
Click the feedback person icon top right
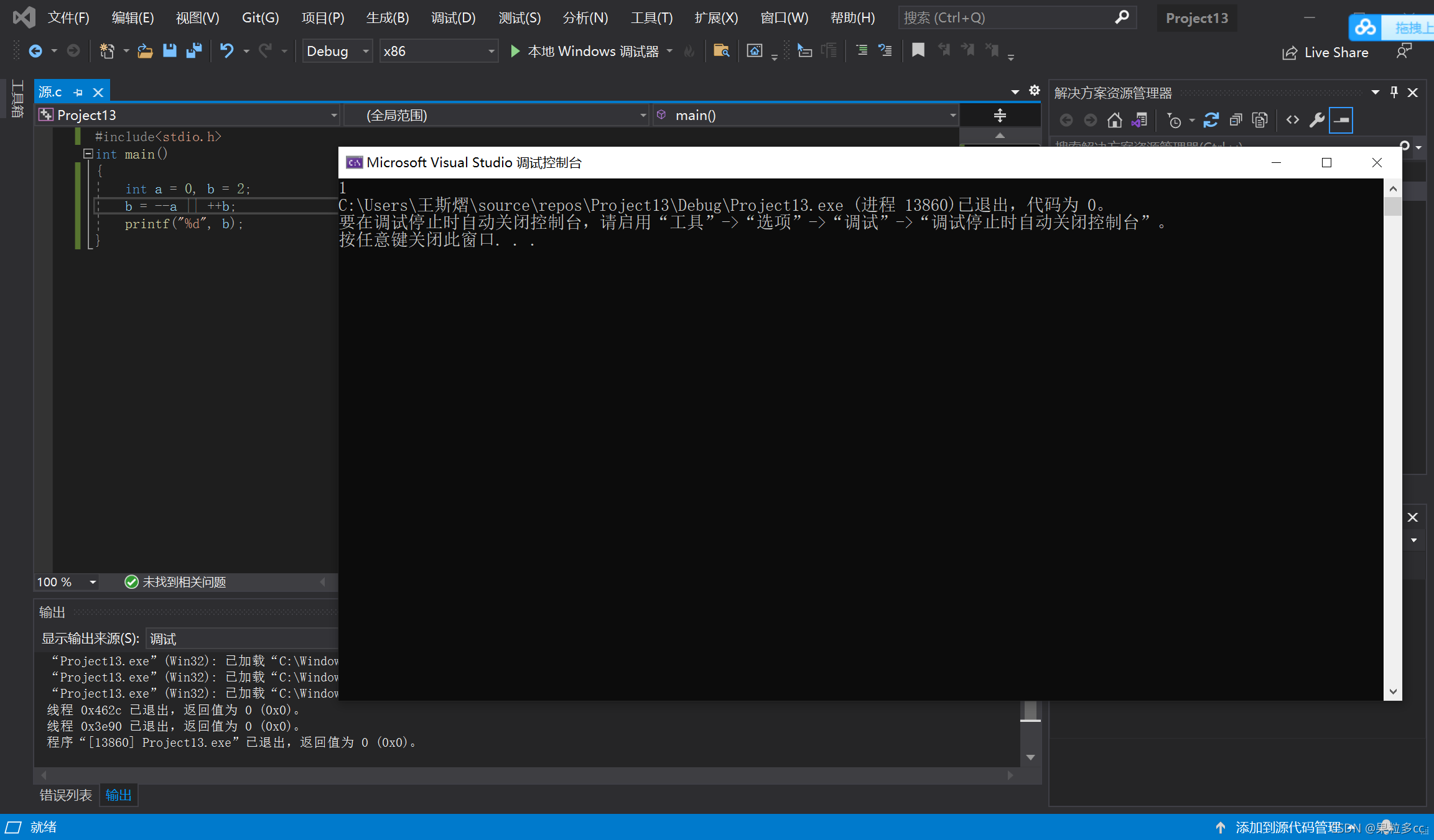tap(1404, 52)
